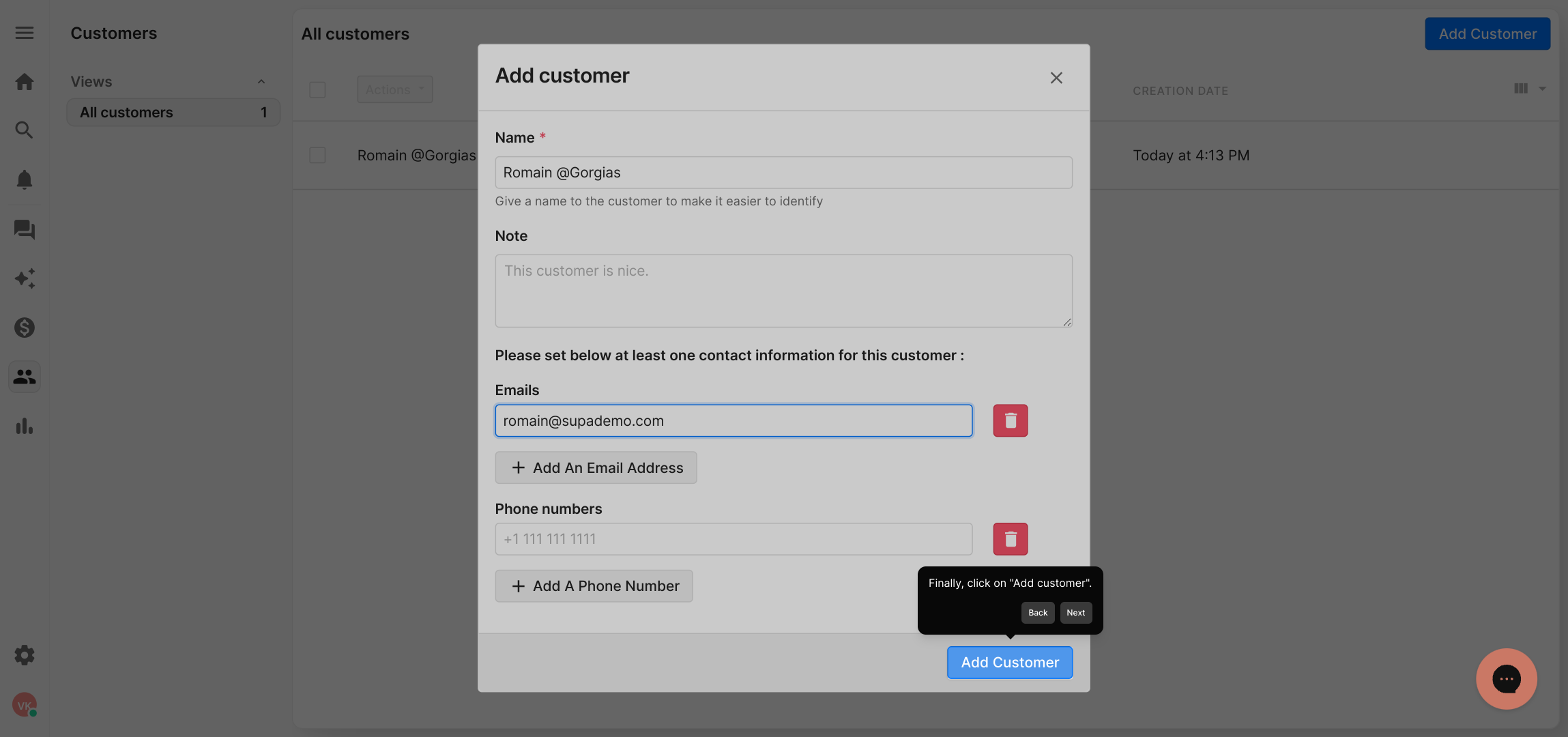
Task: Toggle the select-all customers checkbox
Action: click(317, 89)
